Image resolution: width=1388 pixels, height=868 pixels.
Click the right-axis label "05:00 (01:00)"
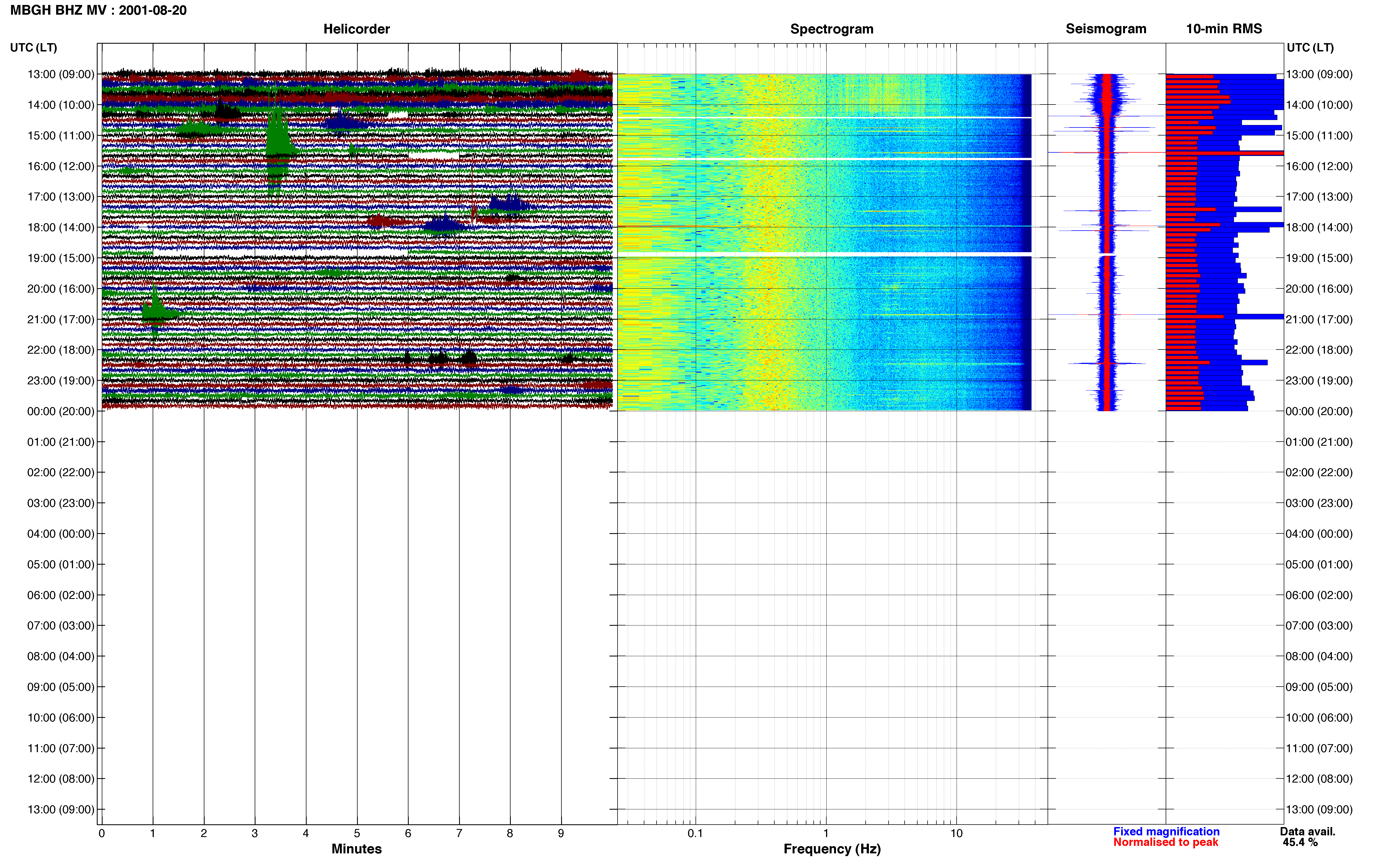(1319, 564)
